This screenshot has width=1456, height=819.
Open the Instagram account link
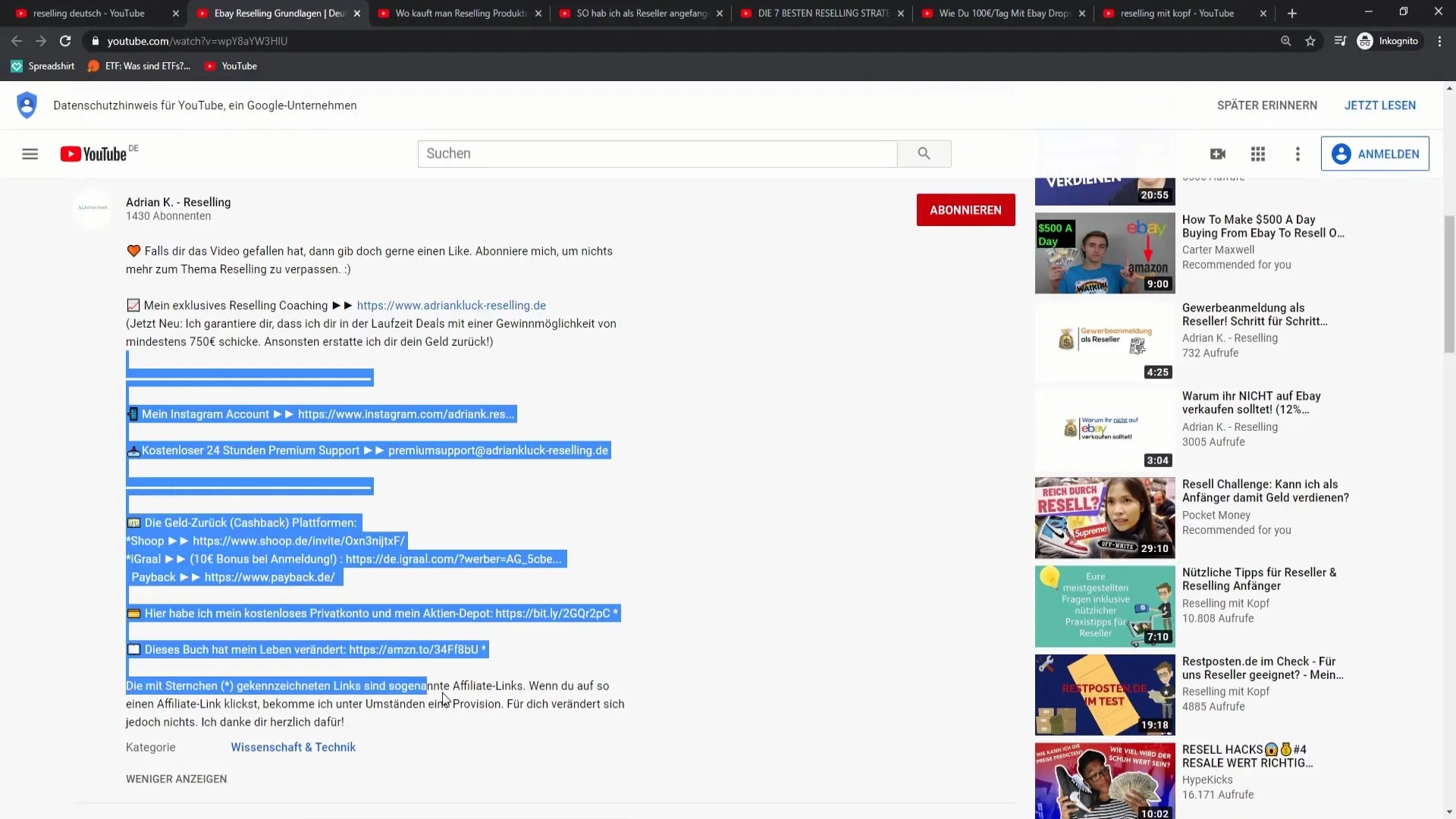coord(406,414)
